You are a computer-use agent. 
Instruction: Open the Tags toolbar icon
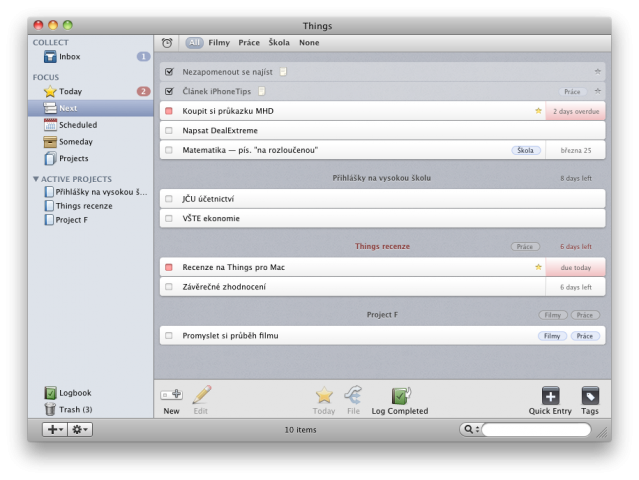(590, 396)
